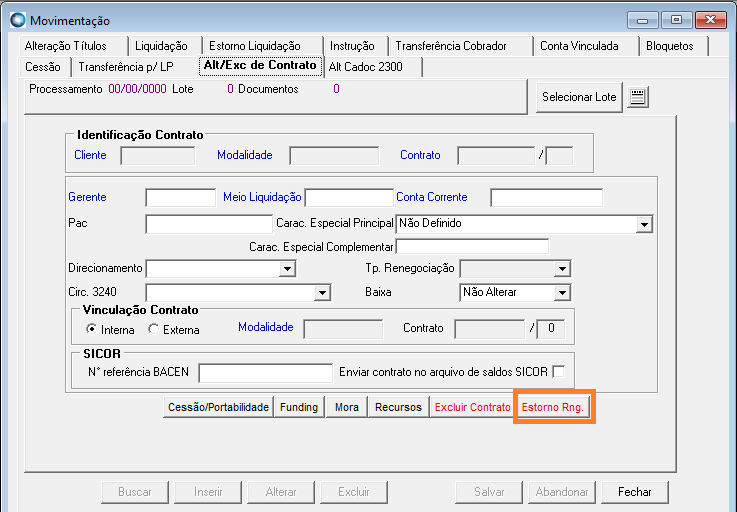Close the Movimentação window

click(710, 20)
